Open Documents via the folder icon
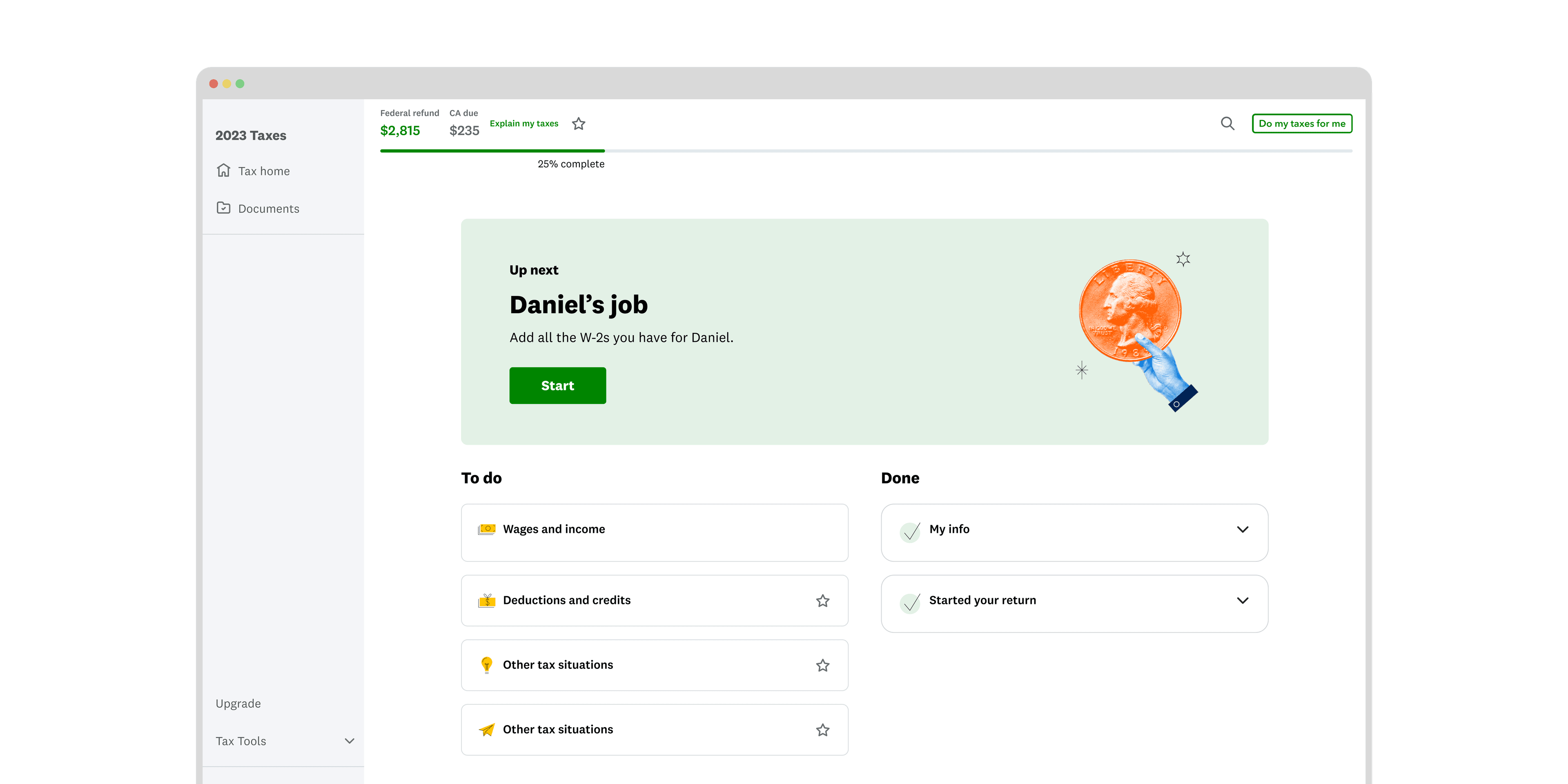This screenshot has width=1568, height=784. [223, 208]
